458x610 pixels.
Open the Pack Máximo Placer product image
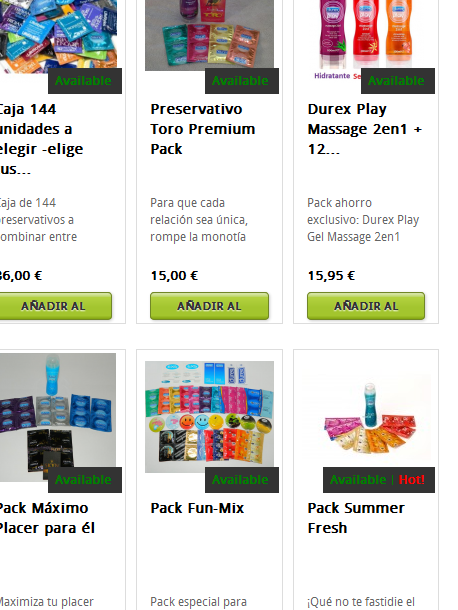(x=58, y=417)
